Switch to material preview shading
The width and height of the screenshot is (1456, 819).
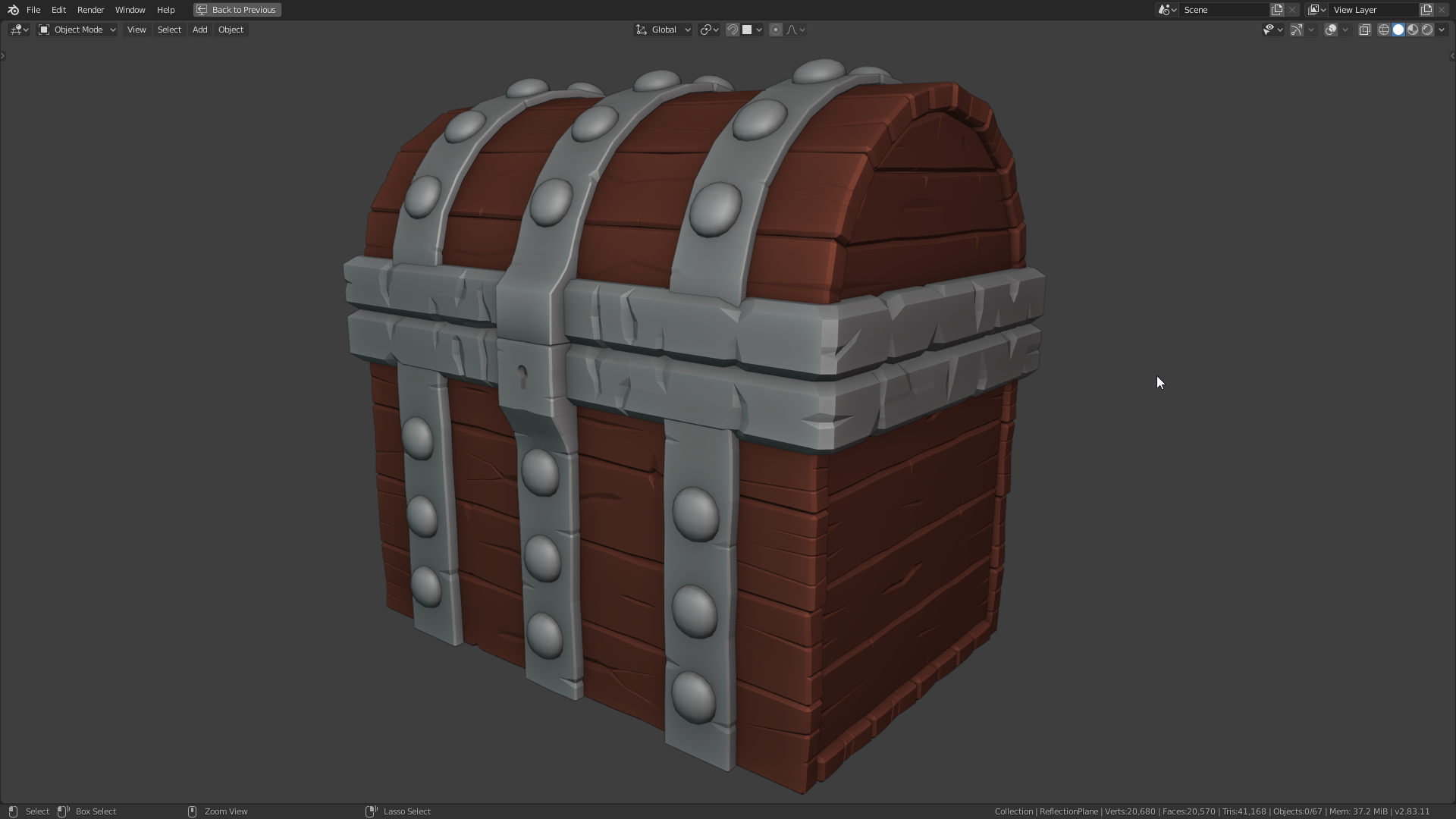pyautogui.click(x=1413, y=30)
